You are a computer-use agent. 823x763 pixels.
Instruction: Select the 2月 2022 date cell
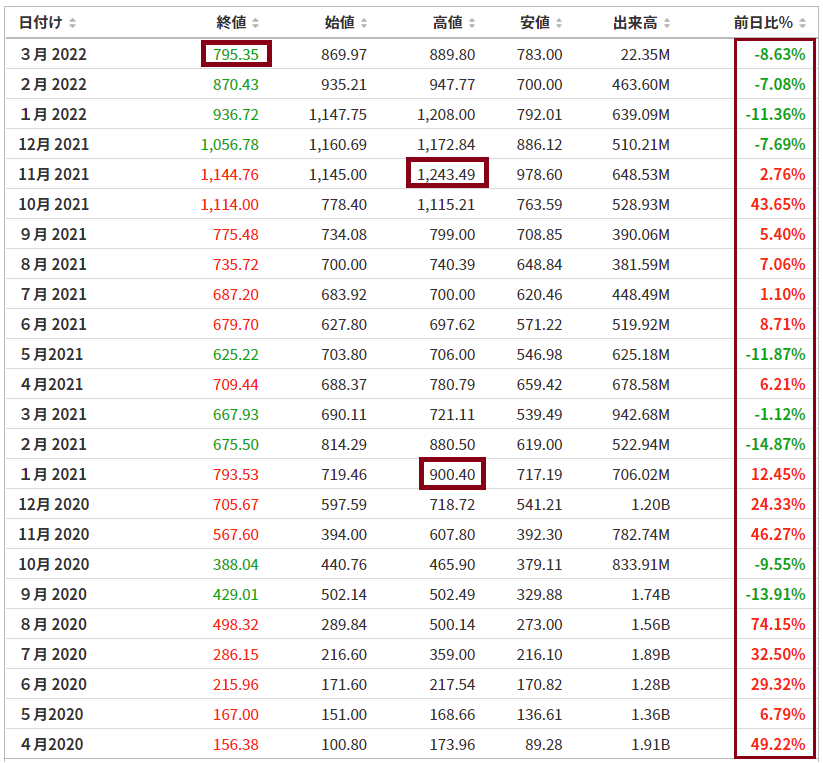pos(54,84)
